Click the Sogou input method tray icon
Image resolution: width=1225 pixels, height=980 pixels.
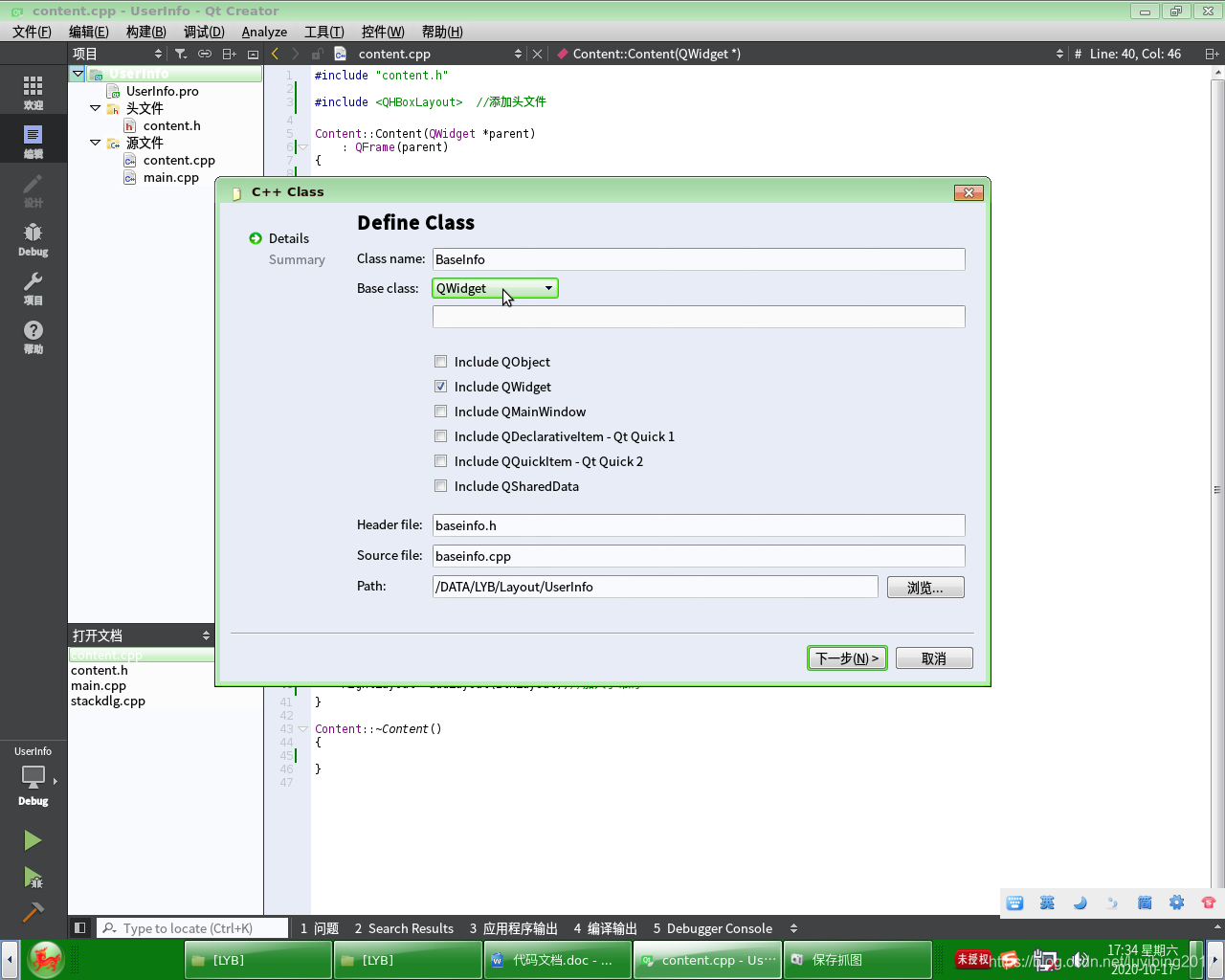click(x=1010, y=960)
